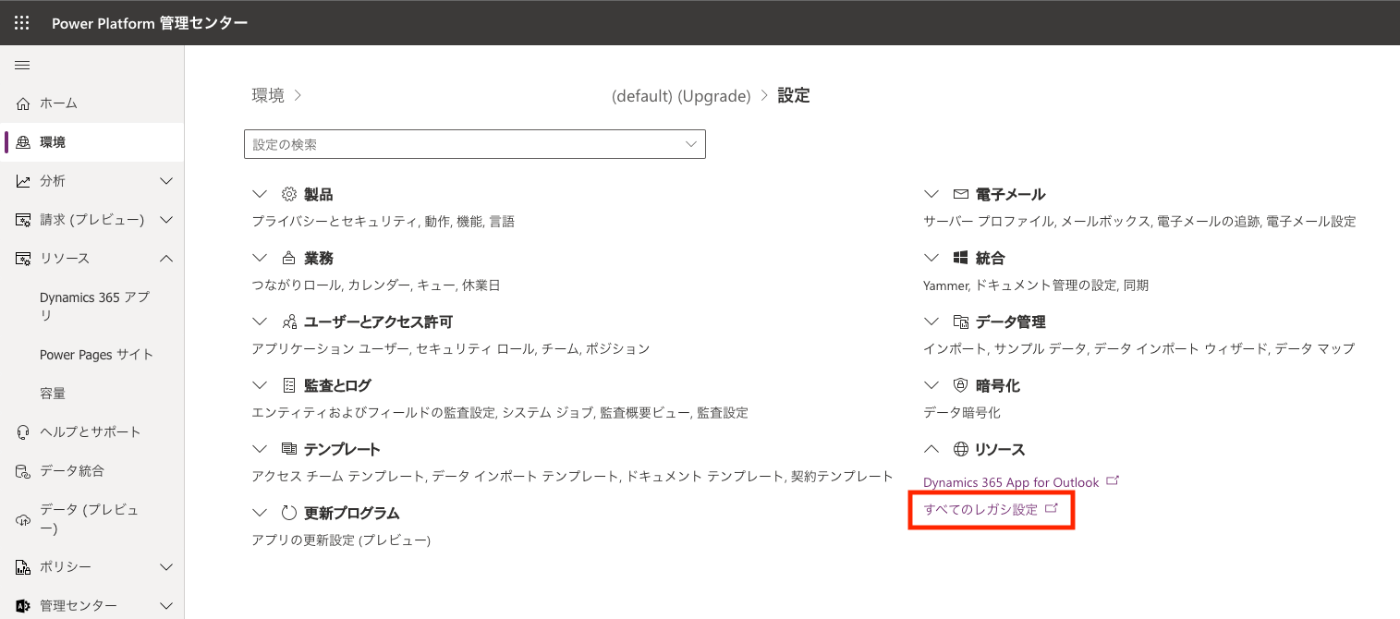This screenshot has width=1400, height=619.
Task: Click the refresh icon beside 更新プログラム
Action: [x=289, y=513]
